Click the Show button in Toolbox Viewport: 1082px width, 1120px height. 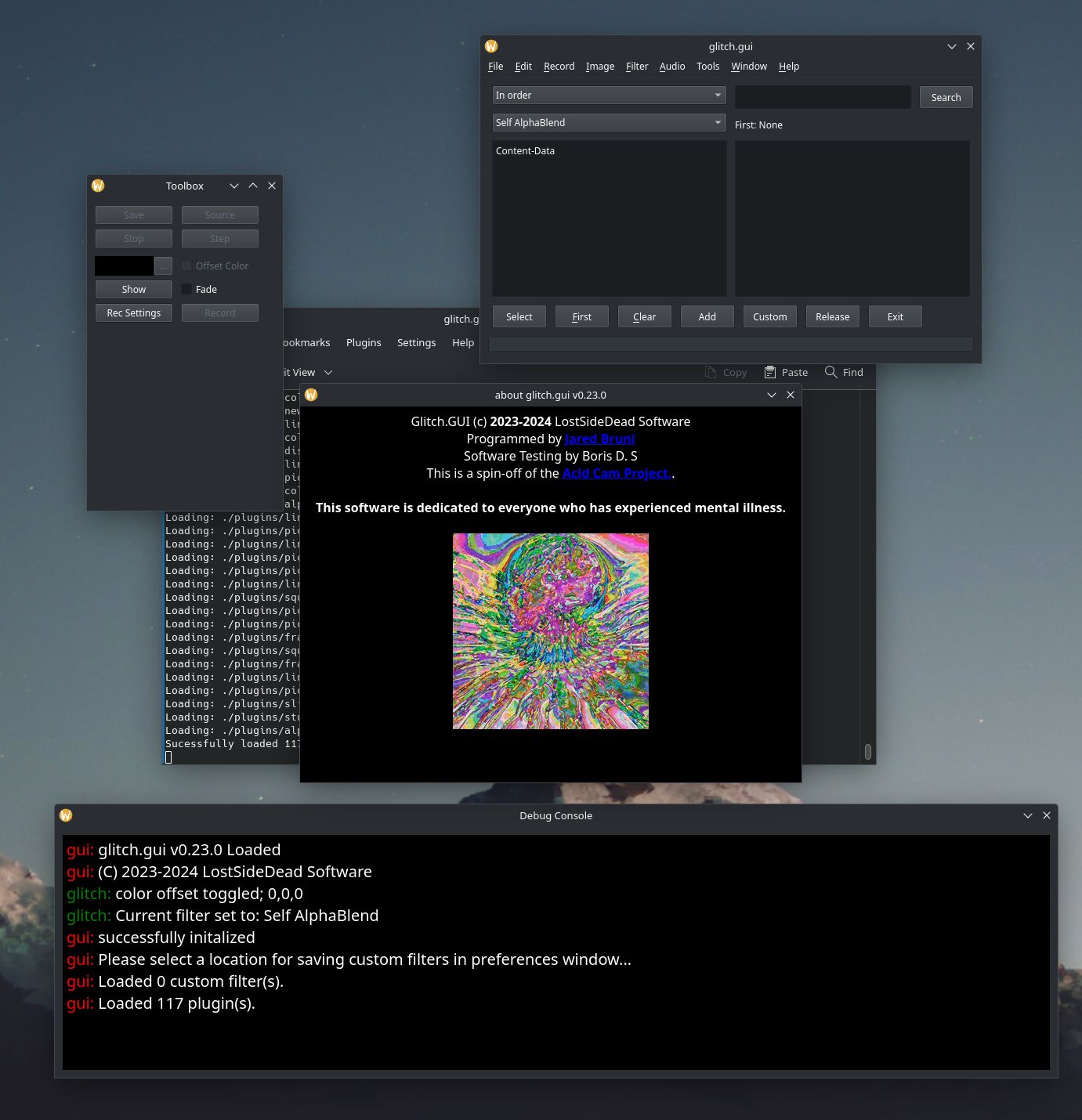(x=134, y=289)
